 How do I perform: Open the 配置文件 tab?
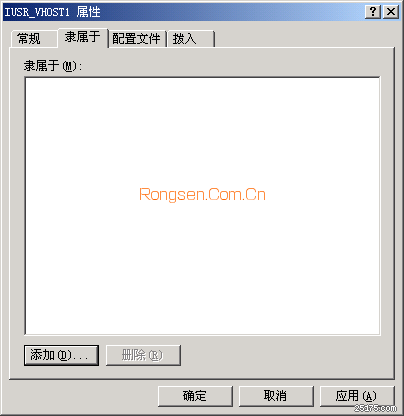pyautogui.click(x=137, y=39)
